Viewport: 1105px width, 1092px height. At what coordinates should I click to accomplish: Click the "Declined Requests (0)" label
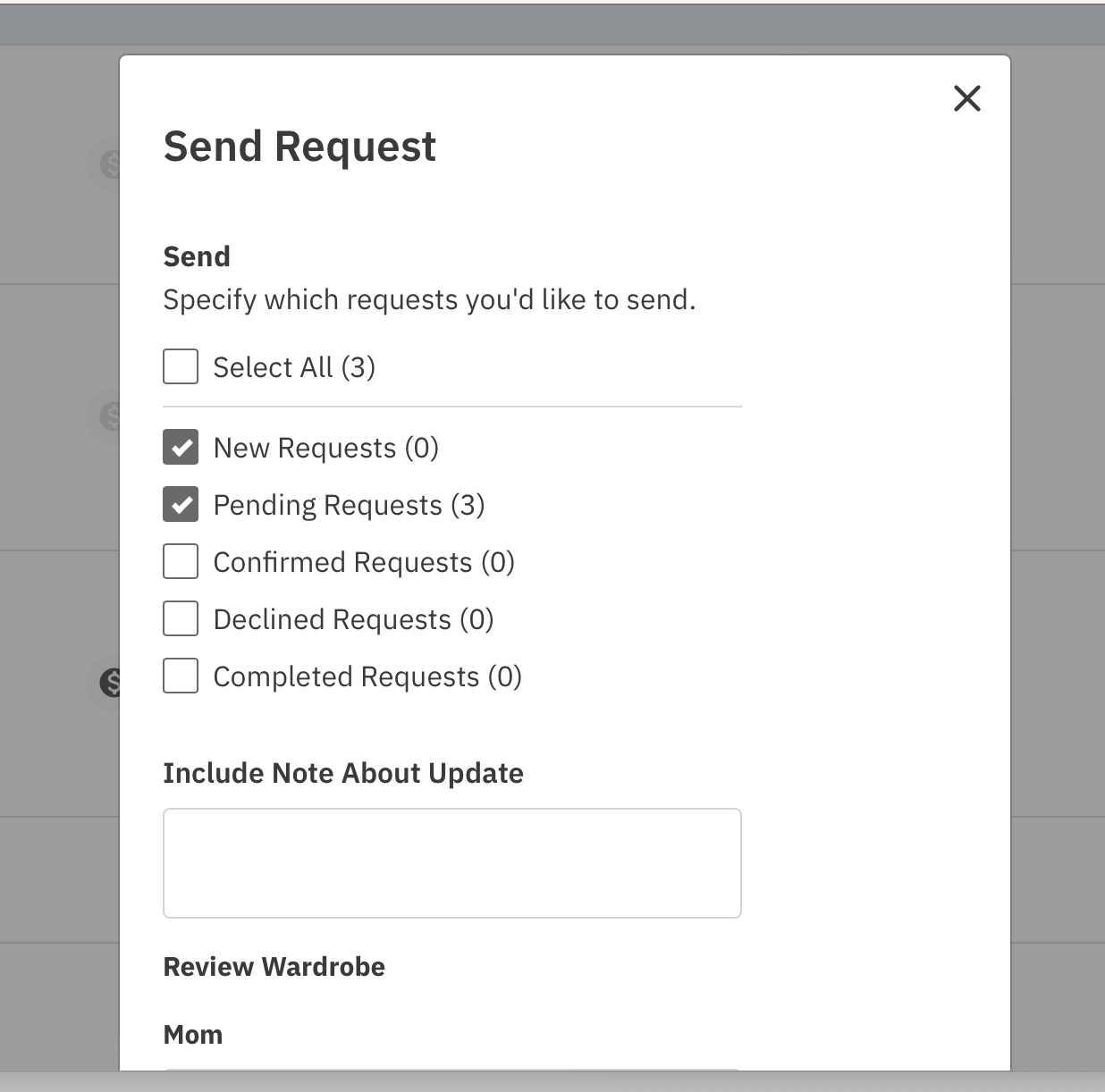tap(353, 619)
